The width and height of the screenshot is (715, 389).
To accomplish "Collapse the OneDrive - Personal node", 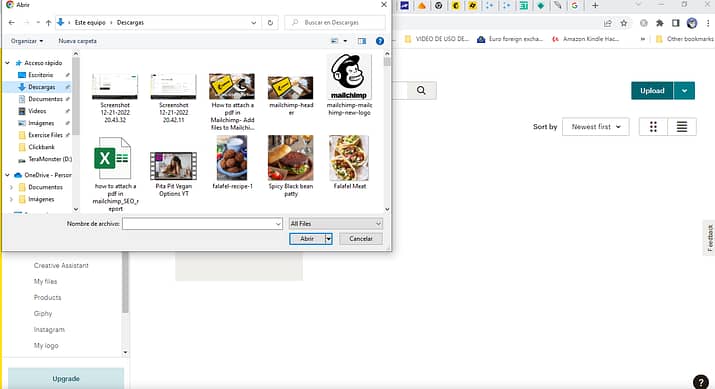I will (7, 175).
